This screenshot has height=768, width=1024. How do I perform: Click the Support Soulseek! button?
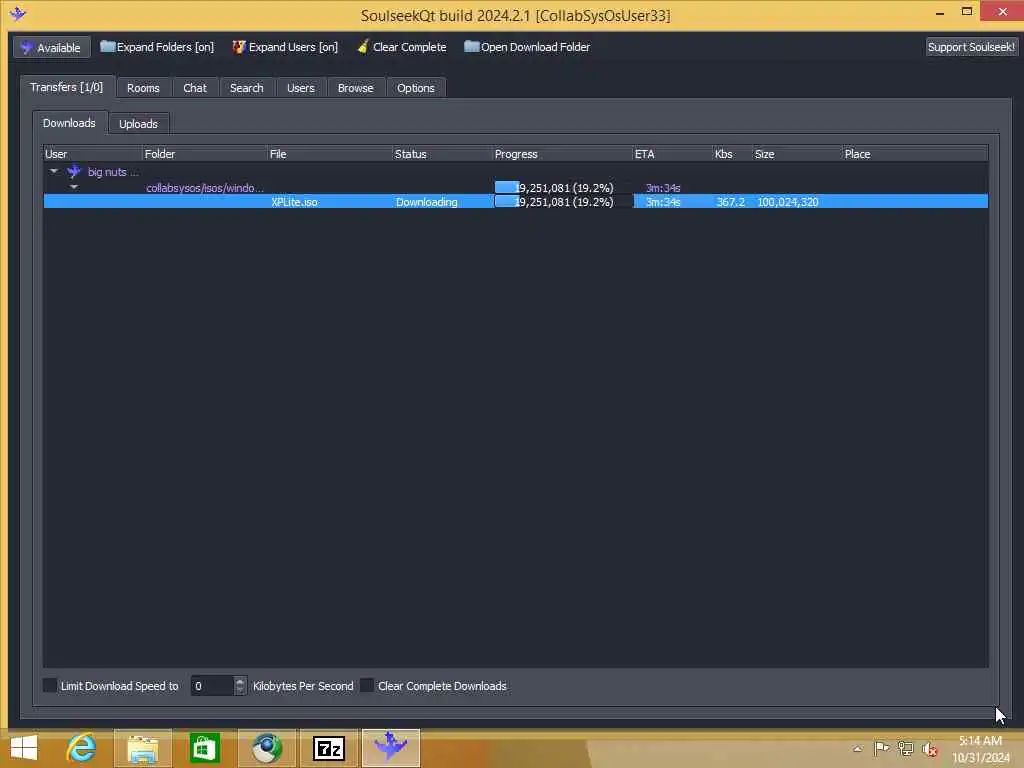pyautogui.click(x=971, y=47)
